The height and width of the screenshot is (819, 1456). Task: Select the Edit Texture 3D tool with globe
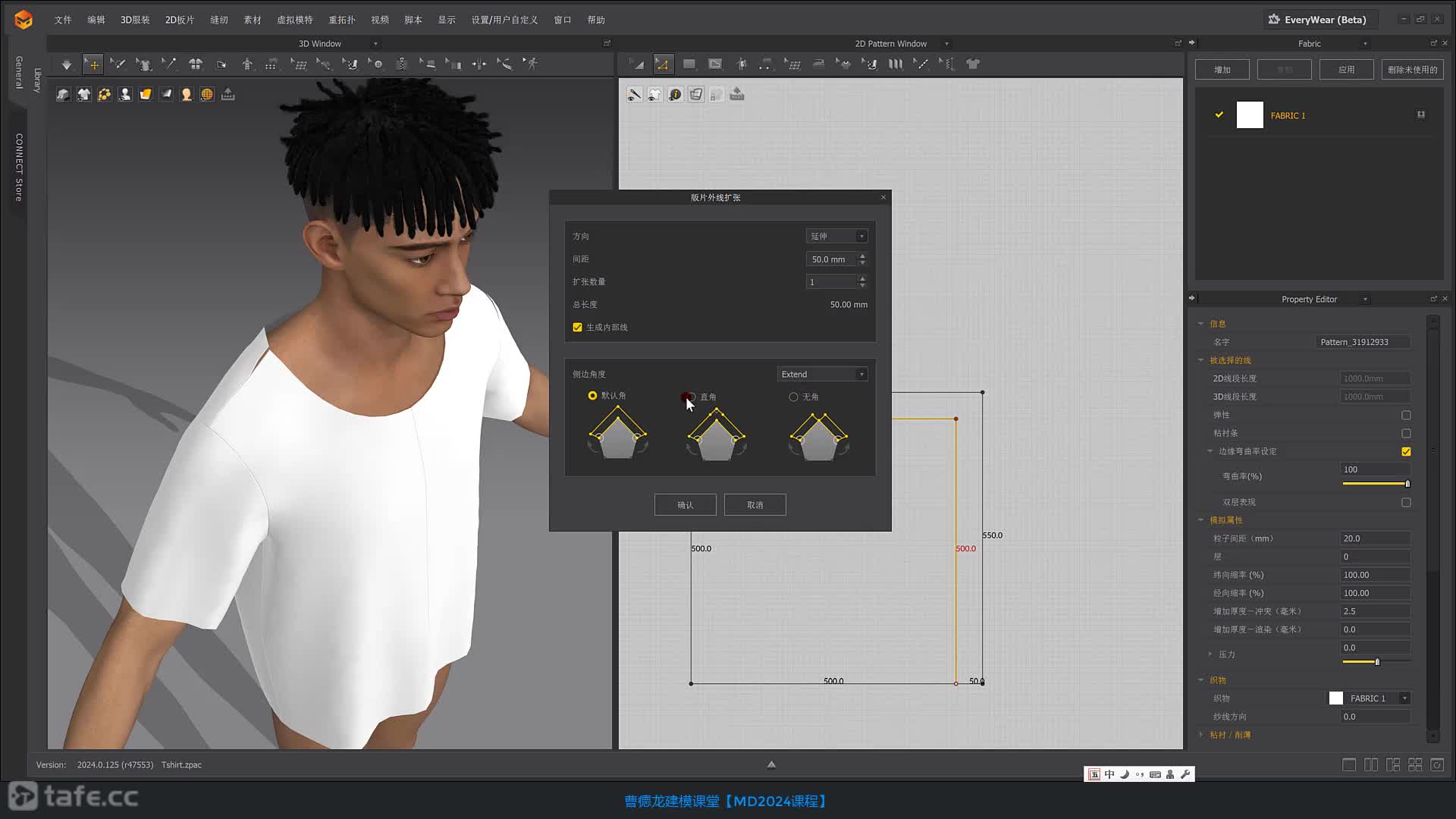[x=377, y=64]
